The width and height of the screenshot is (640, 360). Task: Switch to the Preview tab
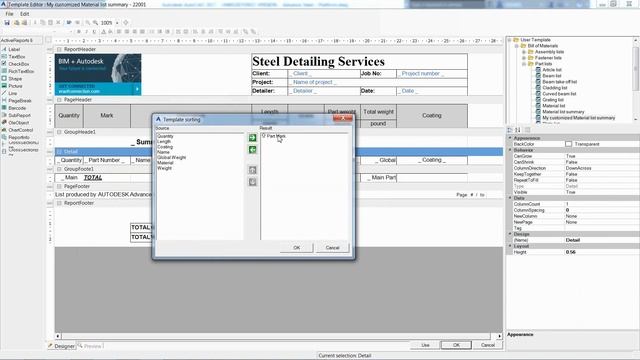pyautogui.click(x=90, y=346)
